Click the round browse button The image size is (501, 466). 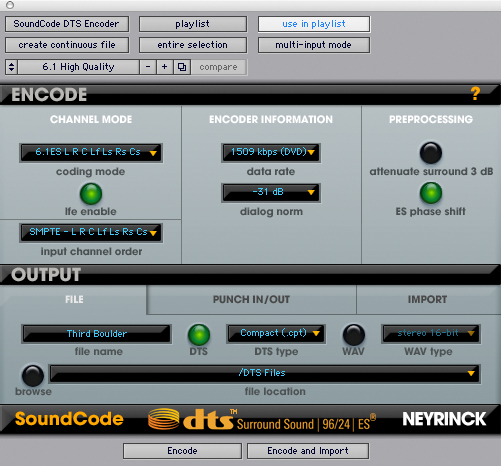[33, 376]
